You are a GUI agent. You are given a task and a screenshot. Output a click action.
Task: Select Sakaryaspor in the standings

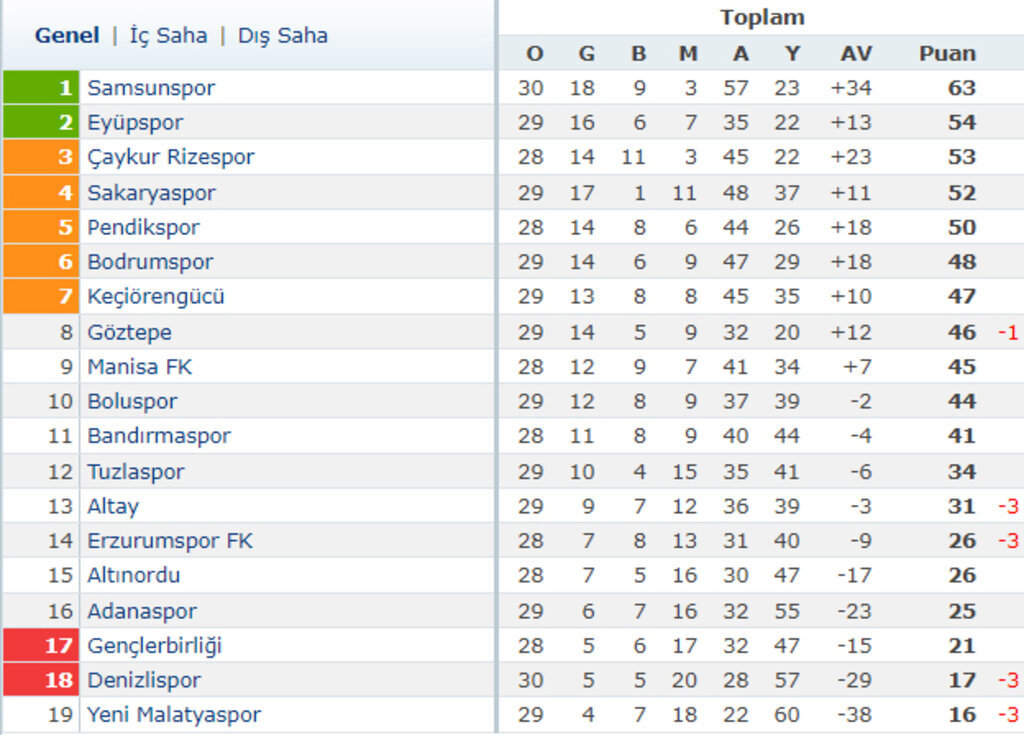coord(151,192)
